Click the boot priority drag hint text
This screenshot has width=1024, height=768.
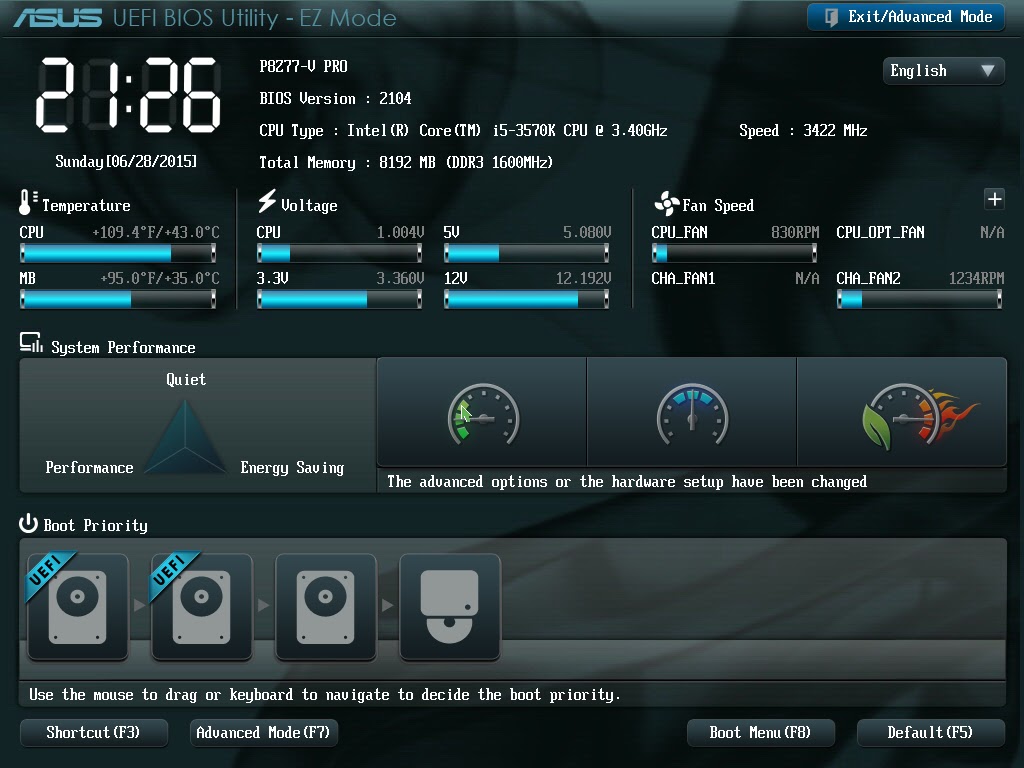(325, 695)
